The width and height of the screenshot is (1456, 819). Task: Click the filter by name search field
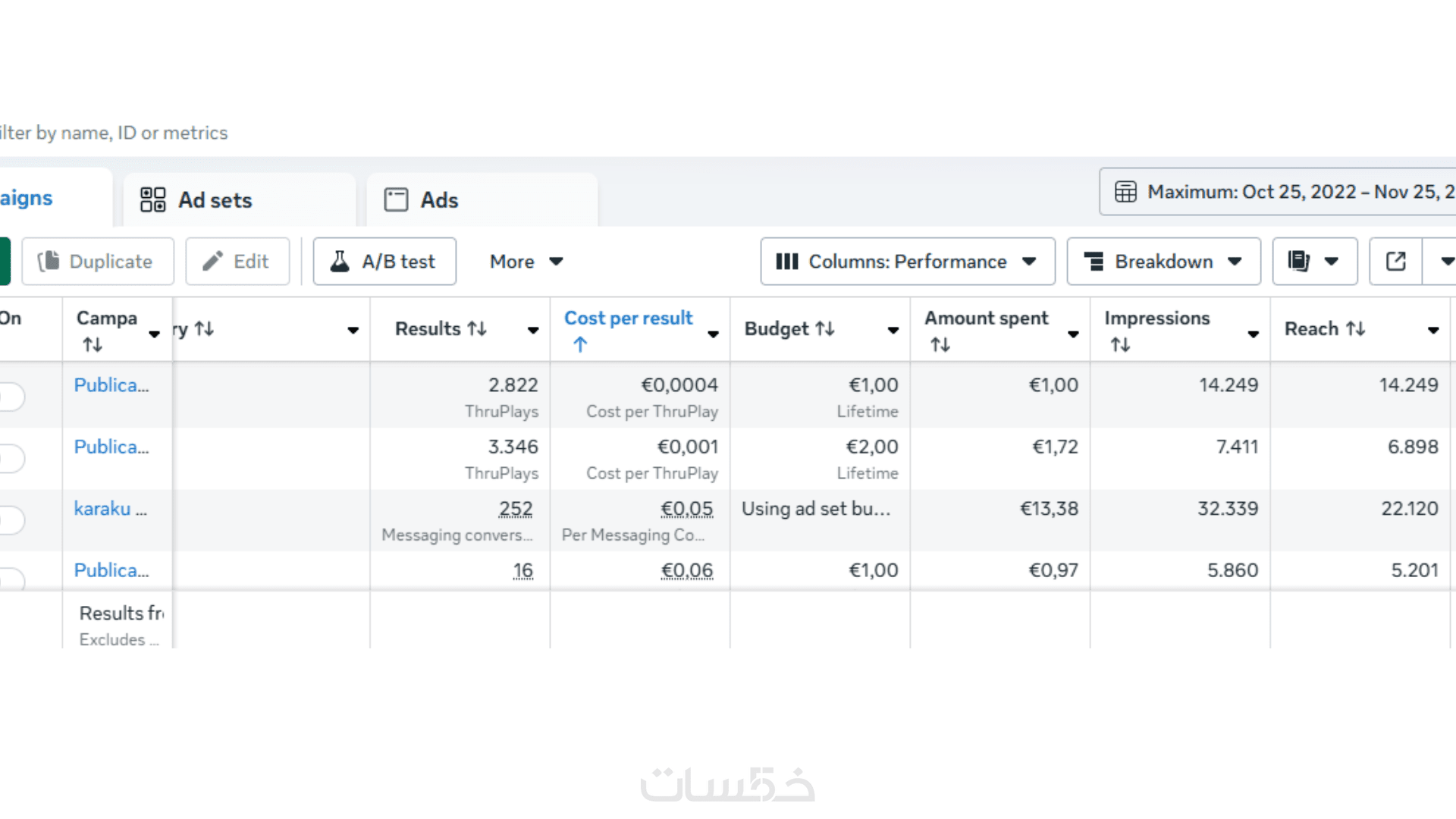pyautogui.click(x=114, y=133)
